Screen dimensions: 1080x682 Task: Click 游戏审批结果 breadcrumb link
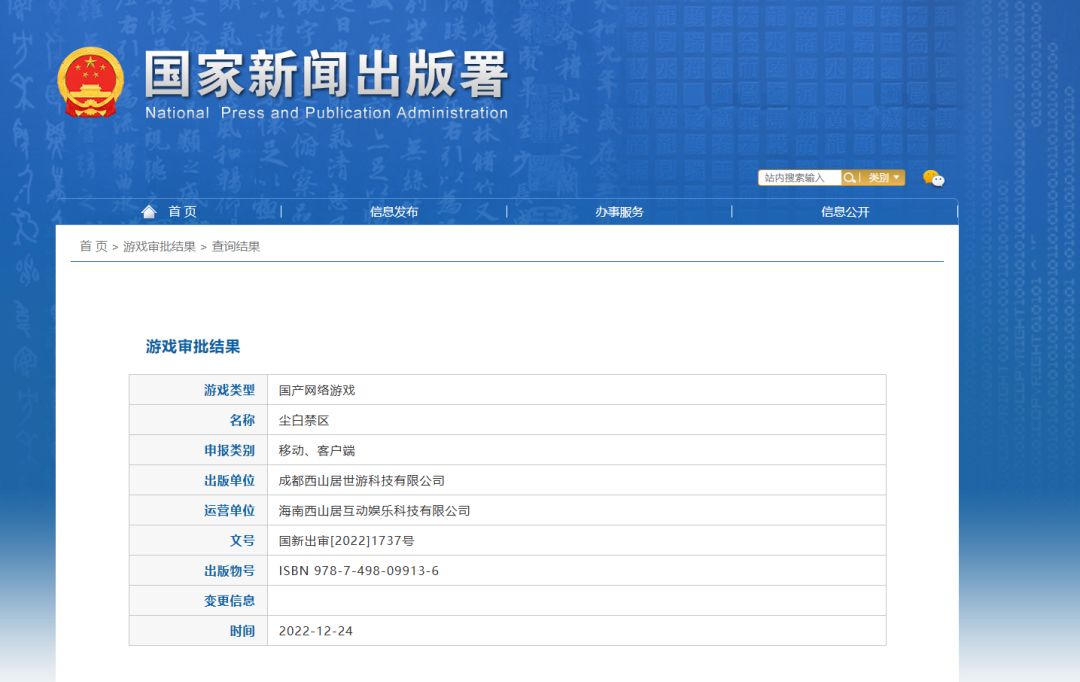[x=159, y=246]
